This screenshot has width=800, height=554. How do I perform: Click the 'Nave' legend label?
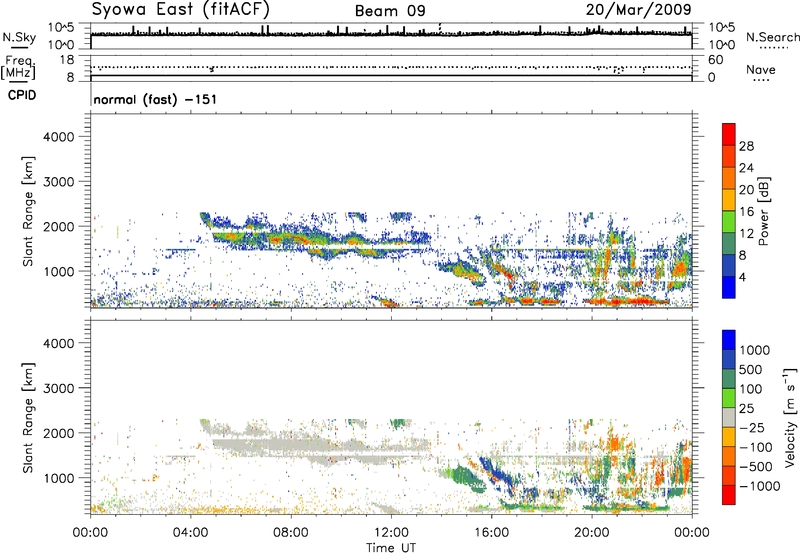click(761, 69)
